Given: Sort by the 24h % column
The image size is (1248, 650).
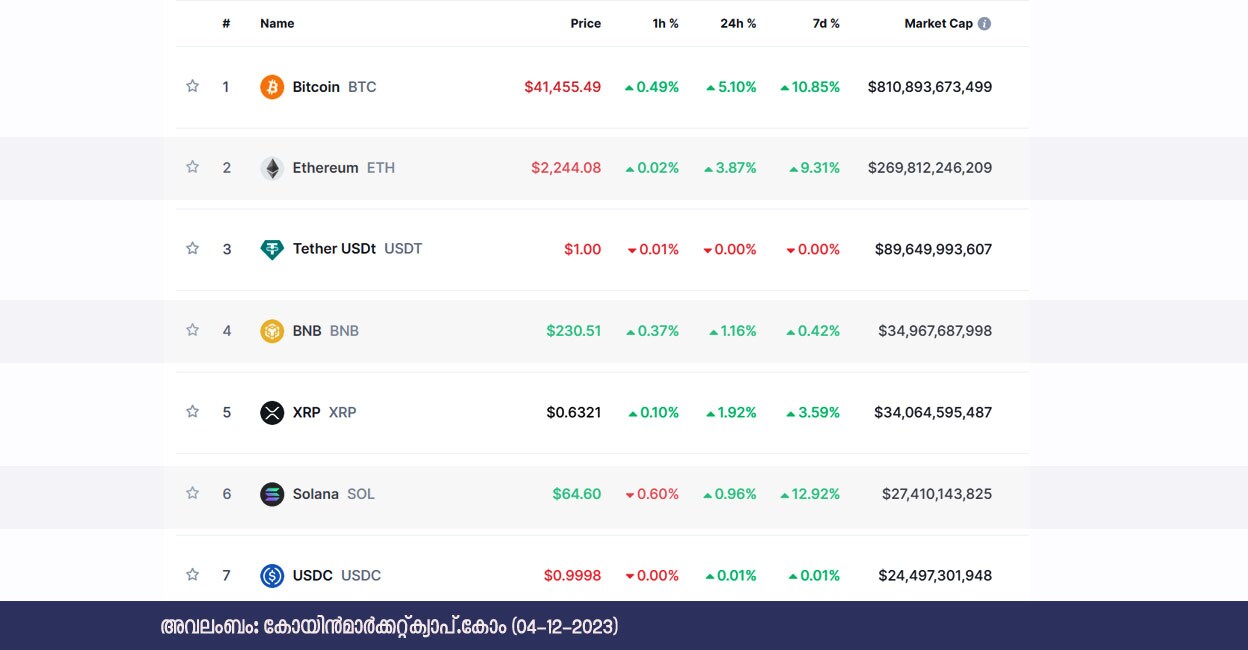Looking at the screenshot, I should click(738, 24).
